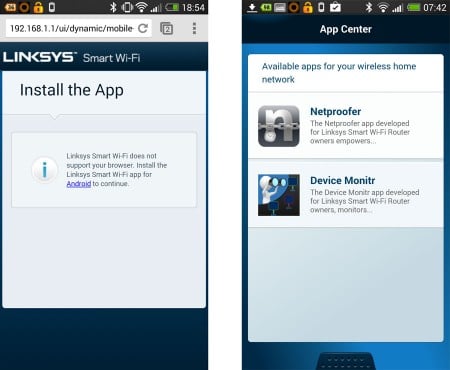Click the 192.168.1.1 address bar
450x370 pixels.
pyautogui.click(x=79, y=28)
